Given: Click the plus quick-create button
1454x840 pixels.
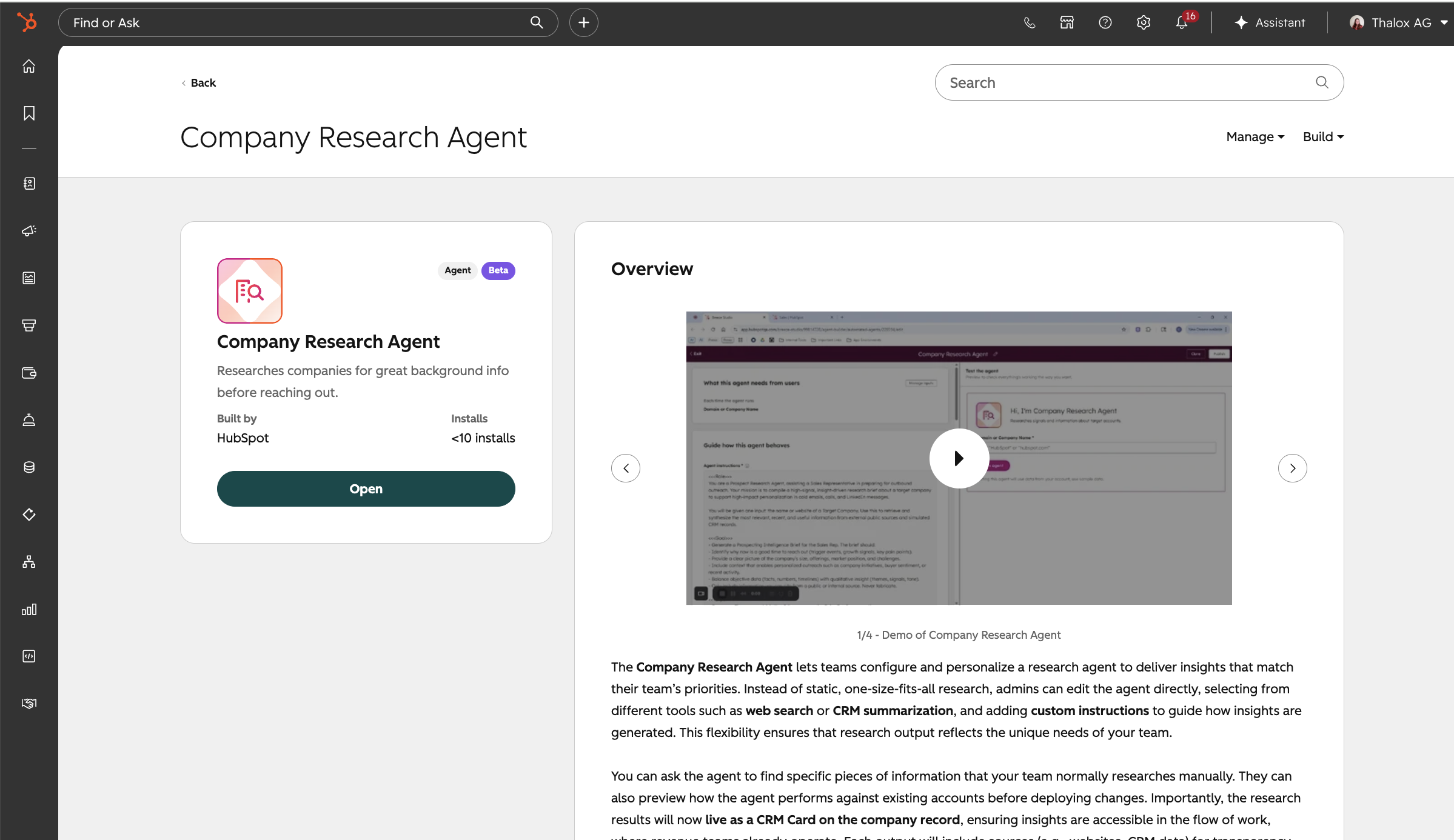Looking at the screenshot, I should [x=584, y=22].
